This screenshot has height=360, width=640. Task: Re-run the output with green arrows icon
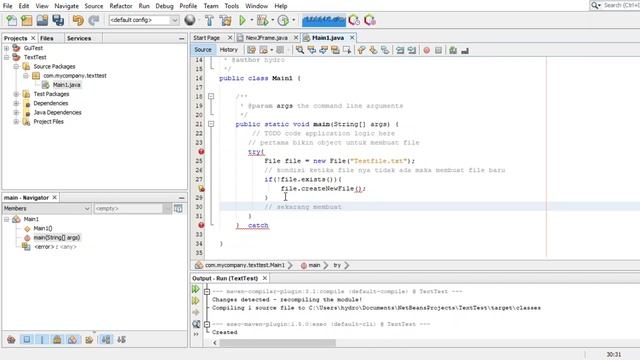tap(196, 289)
